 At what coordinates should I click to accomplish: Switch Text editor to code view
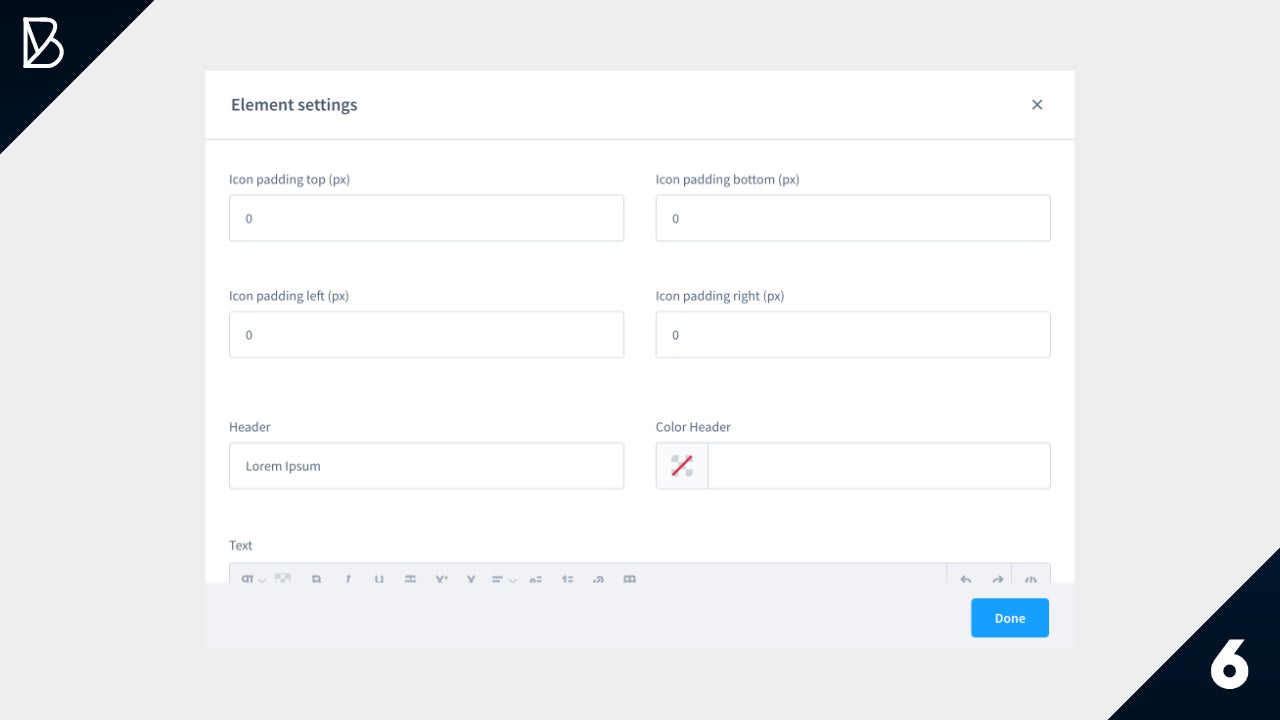coord(1031,578)
